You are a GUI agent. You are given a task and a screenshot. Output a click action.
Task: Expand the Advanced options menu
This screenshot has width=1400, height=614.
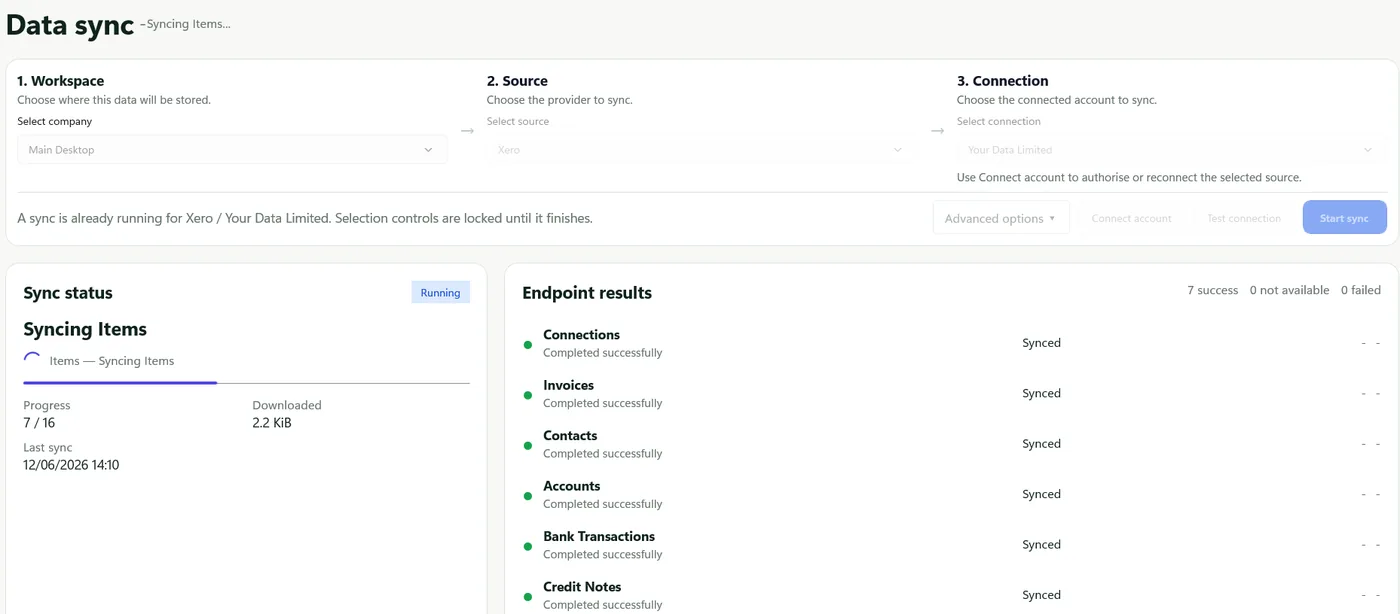pos(1001,218)
